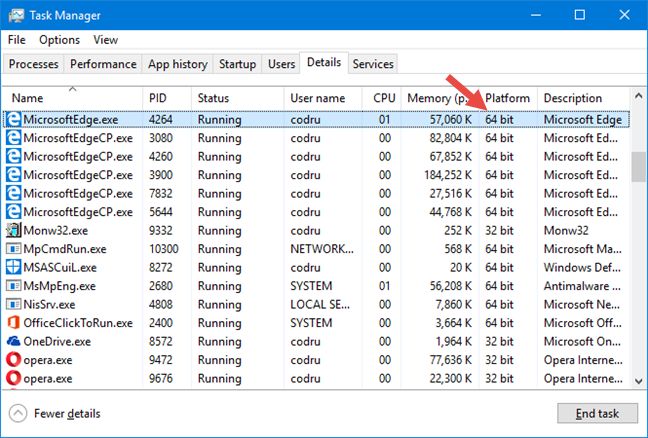Select the MSASCuiL.exe process name
This screenshot has height=438, width=648.
[x=60, y=267]
